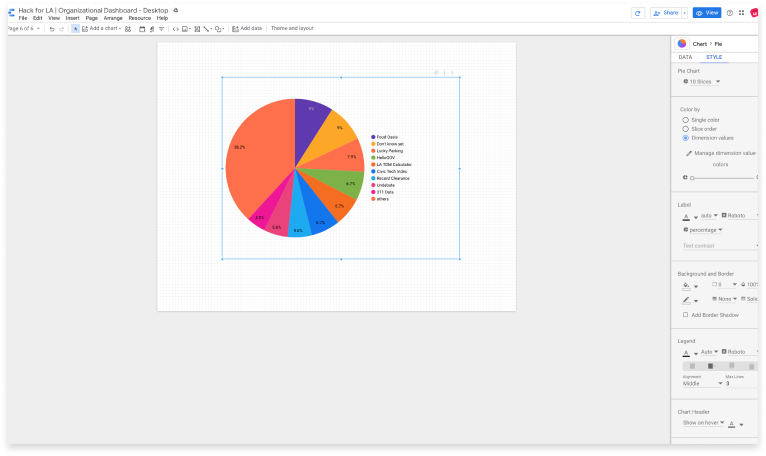Viewport: 766px width, 456px height.
Task: Open the Arrange menu
Action: point(113,18)
